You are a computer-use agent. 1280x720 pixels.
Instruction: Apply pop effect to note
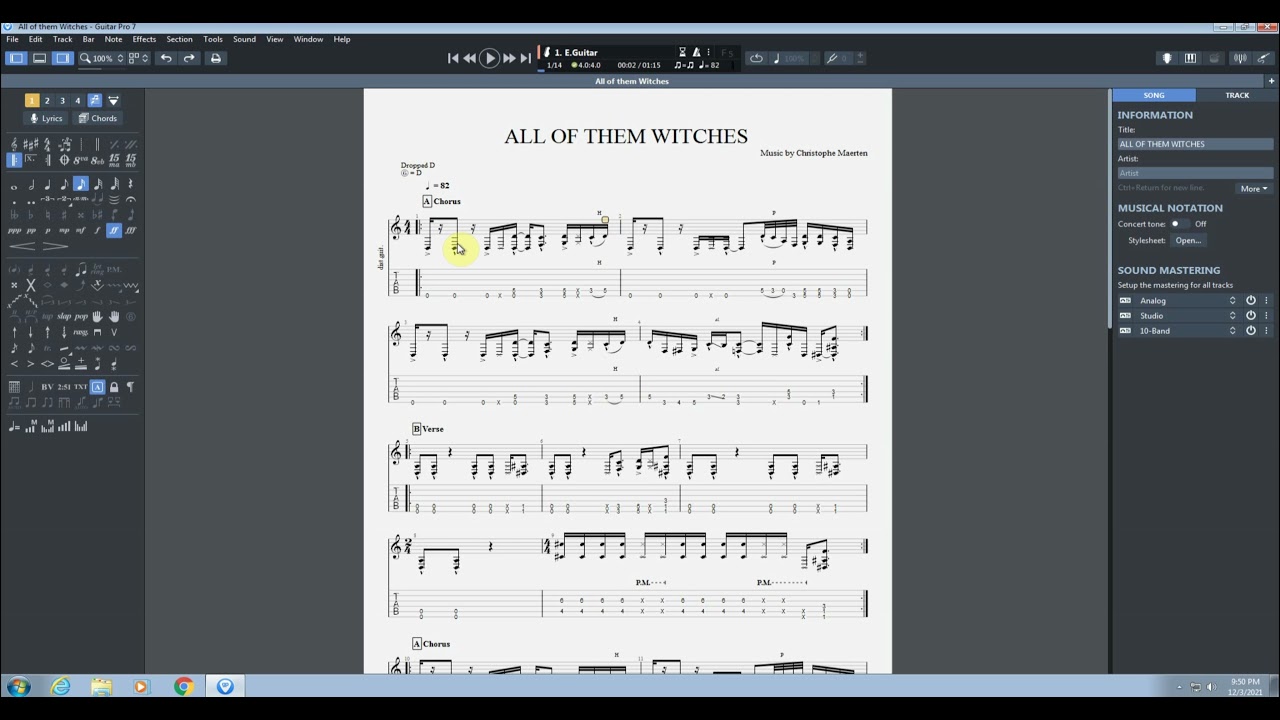81,316
